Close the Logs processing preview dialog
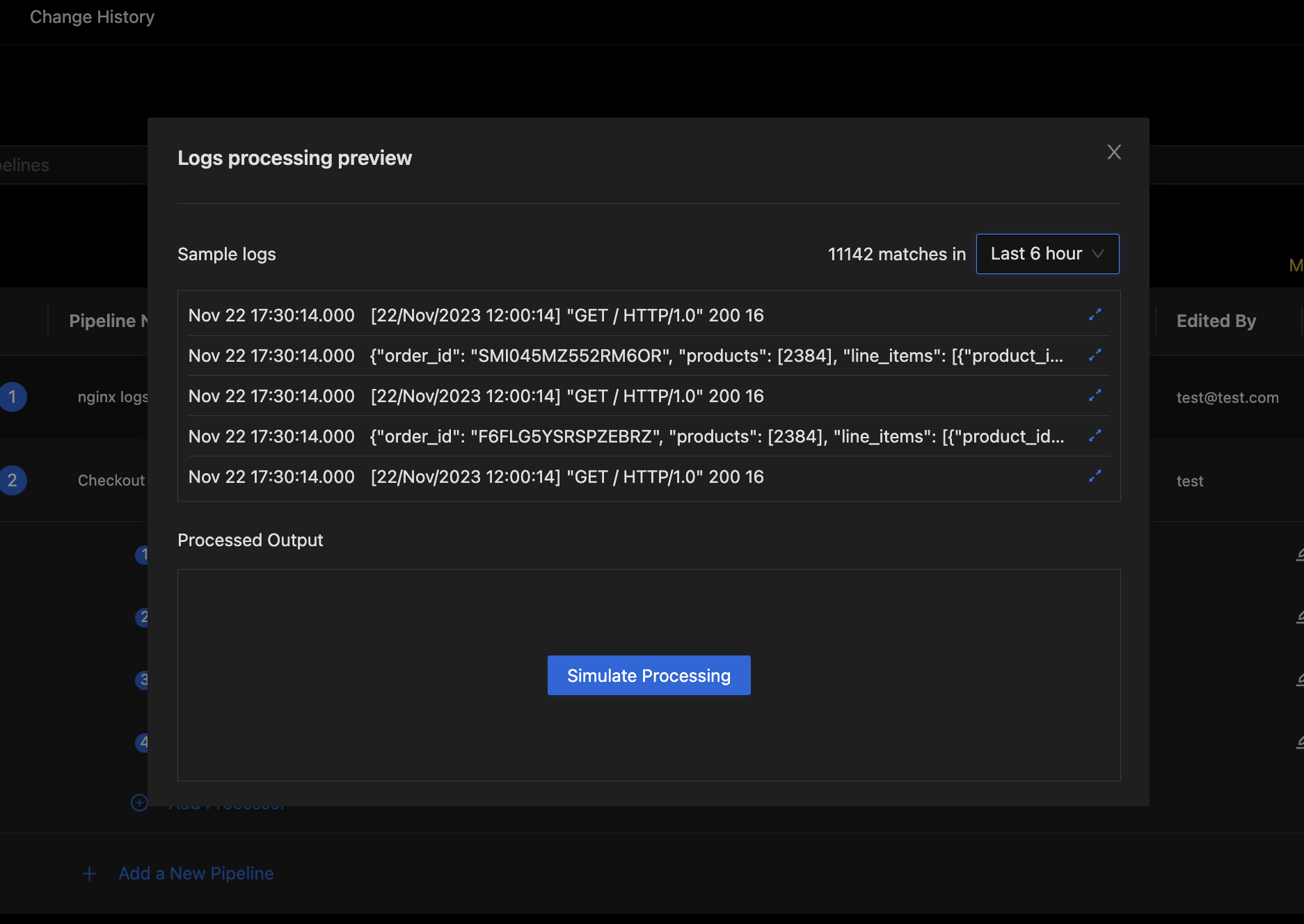This screenshot has width=1304, height=924. (1114, 152)
